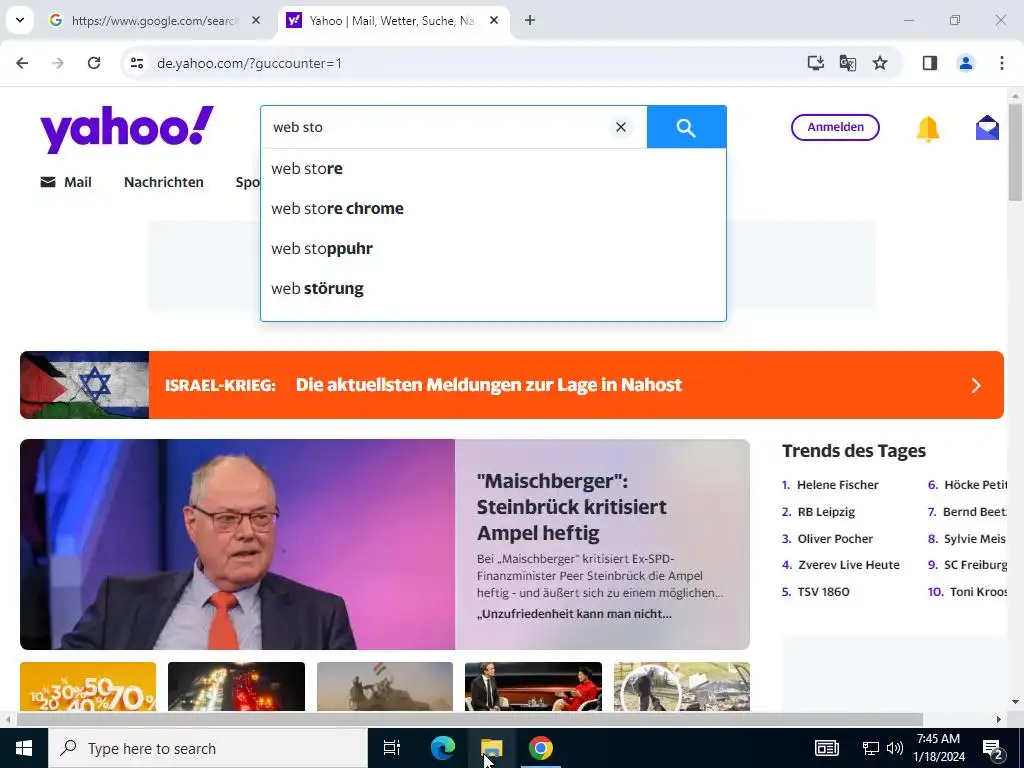
Task: Click the install app icon in address bar
Action: tap(816, 63)
